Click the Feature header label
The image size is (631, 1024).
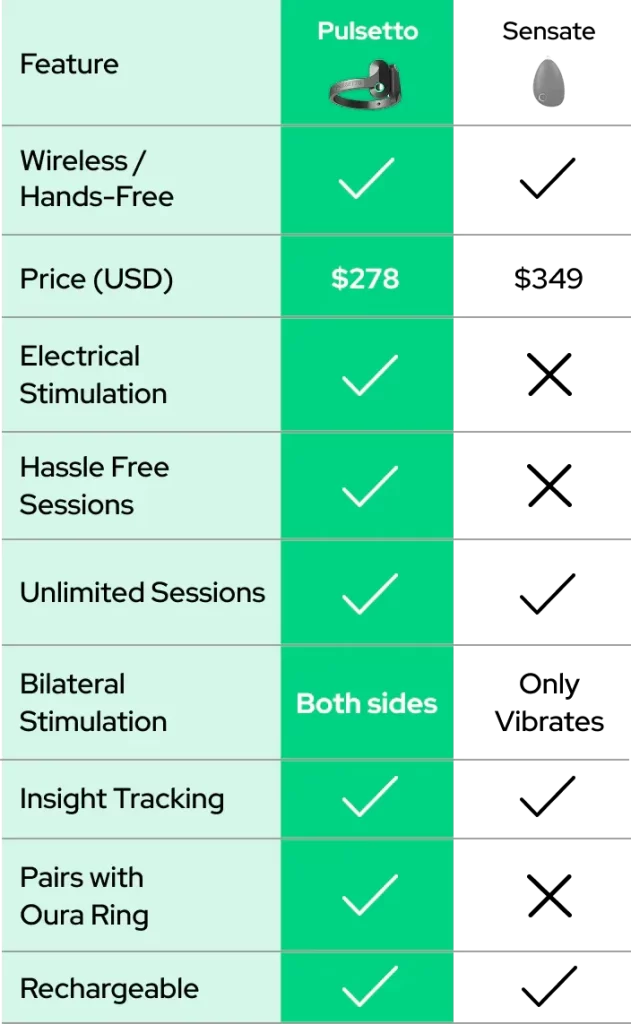(x=69, y=65)
